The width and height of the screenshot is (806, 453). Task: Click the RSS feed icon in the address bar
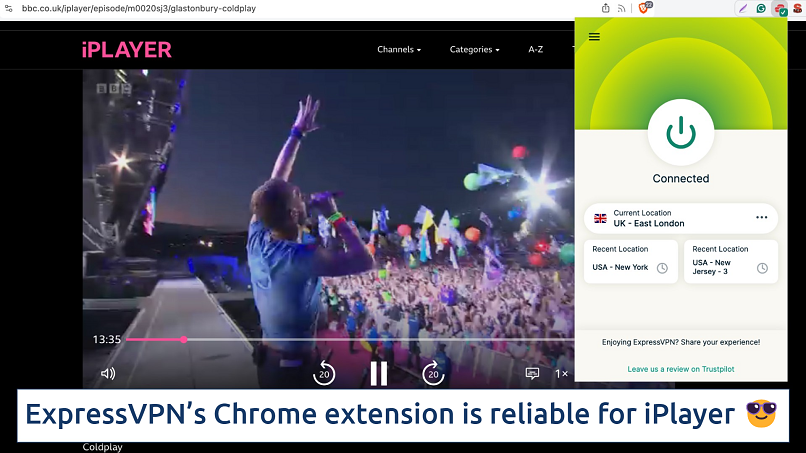click(621, 8)
